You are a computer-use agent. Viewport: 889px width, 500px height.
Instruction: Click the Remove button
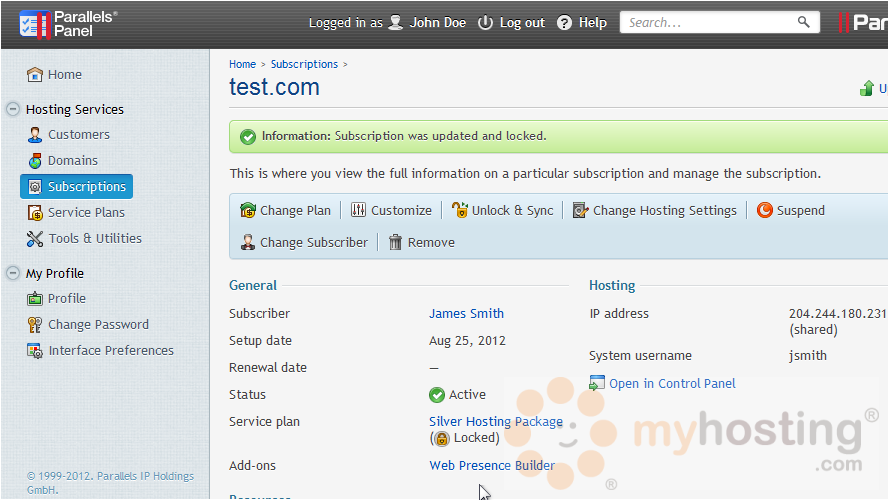[421, 242]
